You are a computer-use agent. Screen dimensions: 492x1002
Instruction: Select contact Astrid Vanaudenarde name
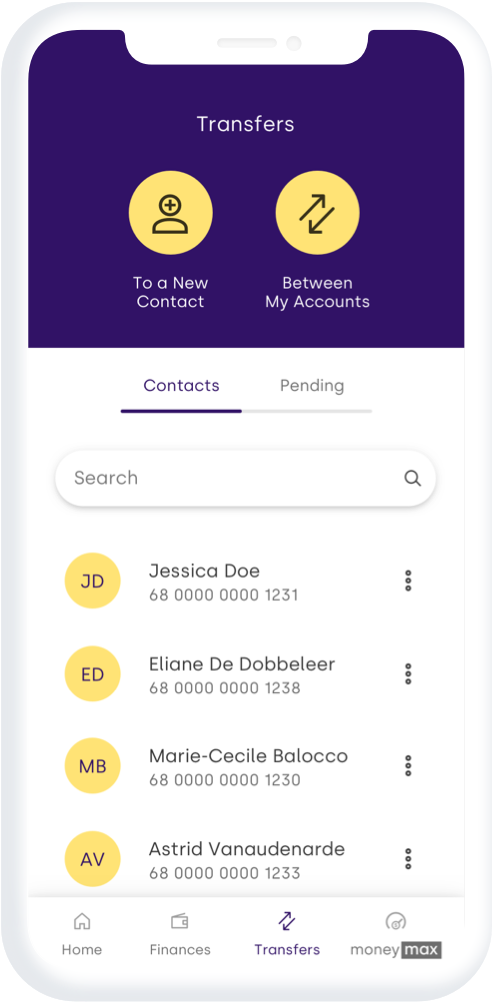pos(247,849)
